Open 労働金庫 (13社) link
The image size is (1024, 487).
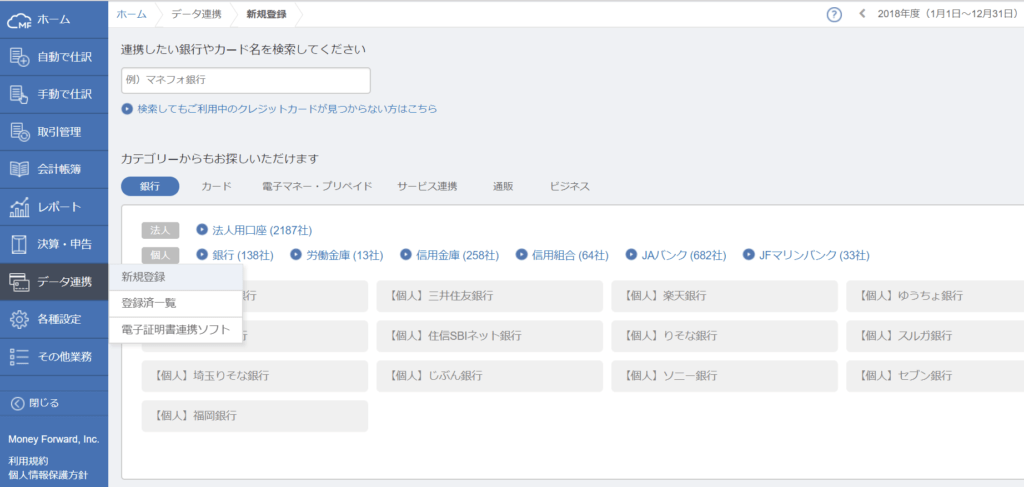(x=345, y=255)
